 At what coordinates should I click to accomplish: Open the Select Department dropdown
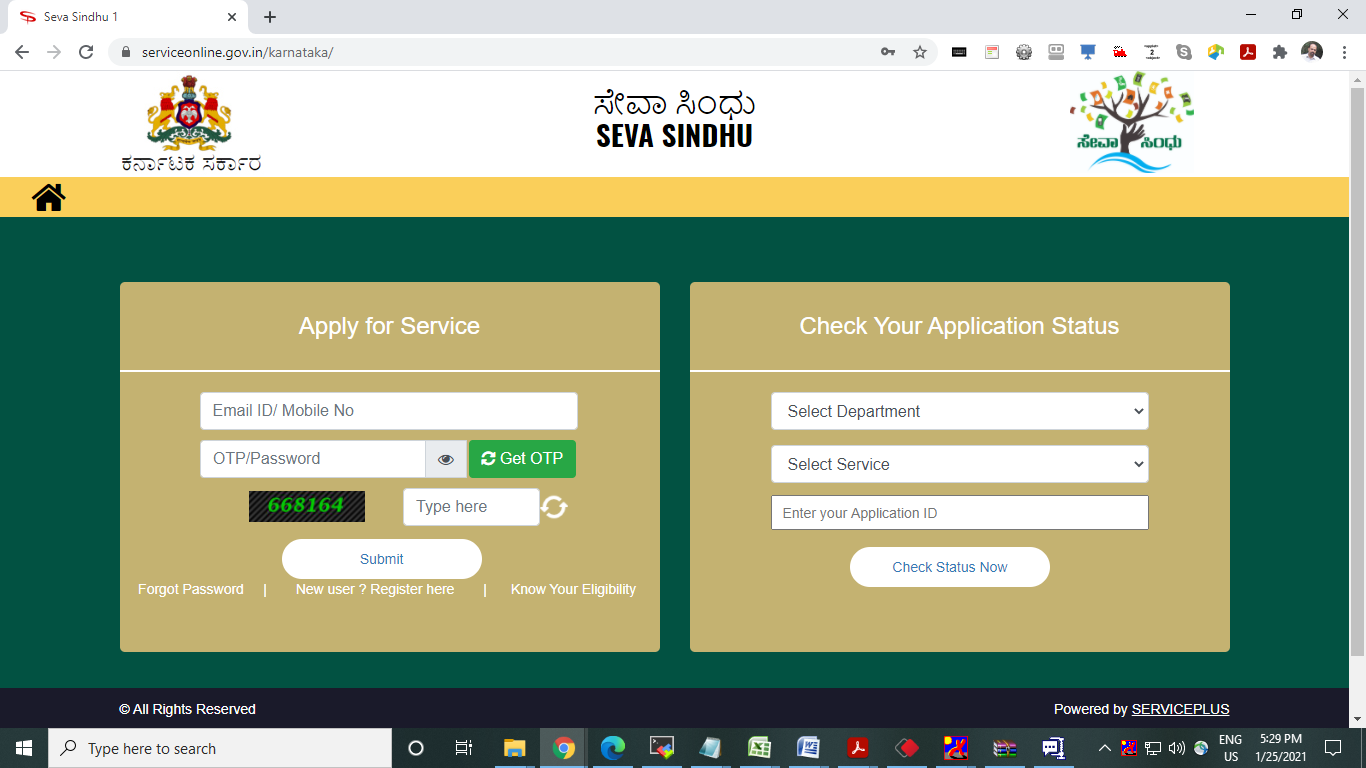point(959,411)
